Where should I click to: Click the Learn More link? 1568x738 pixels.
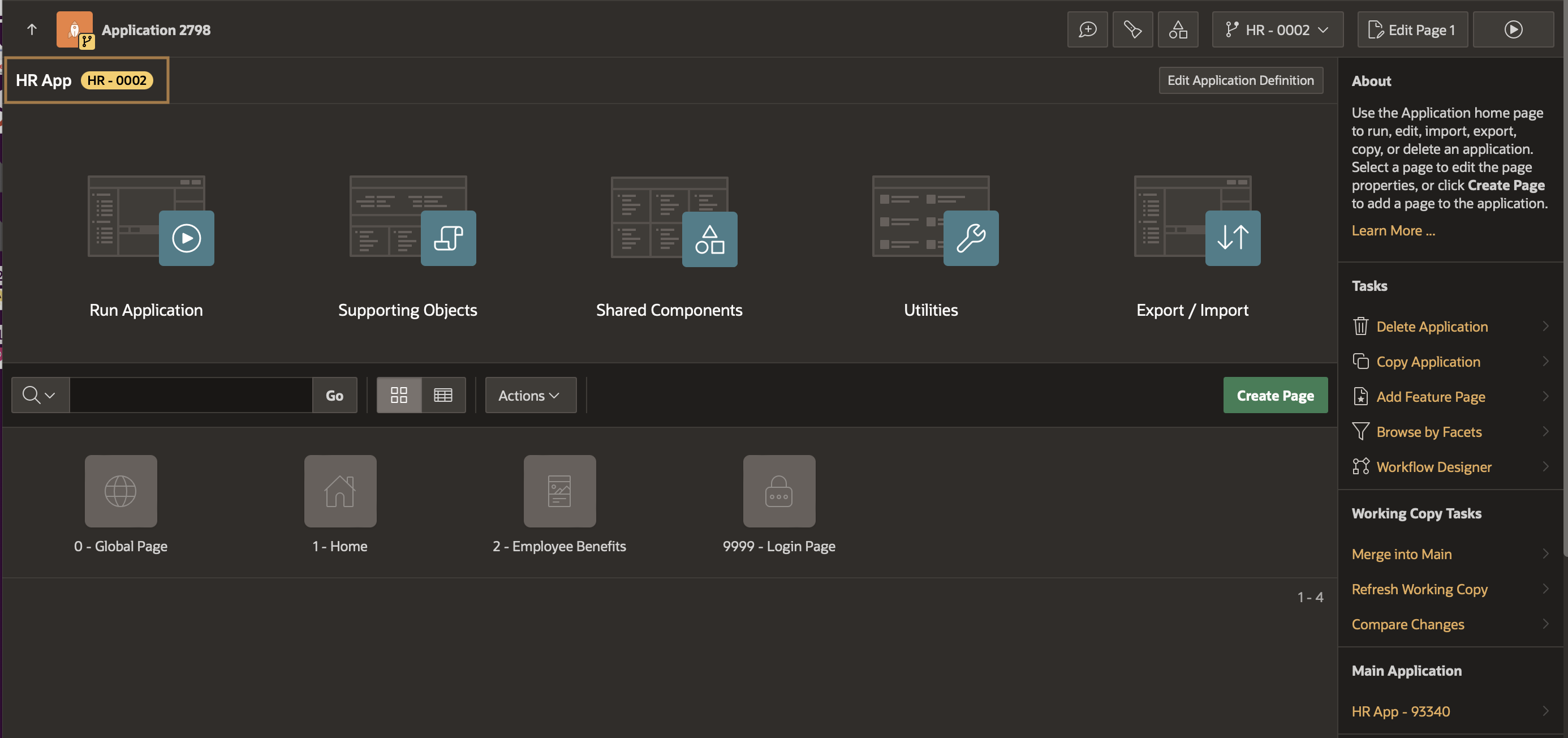click(1393, 231)
